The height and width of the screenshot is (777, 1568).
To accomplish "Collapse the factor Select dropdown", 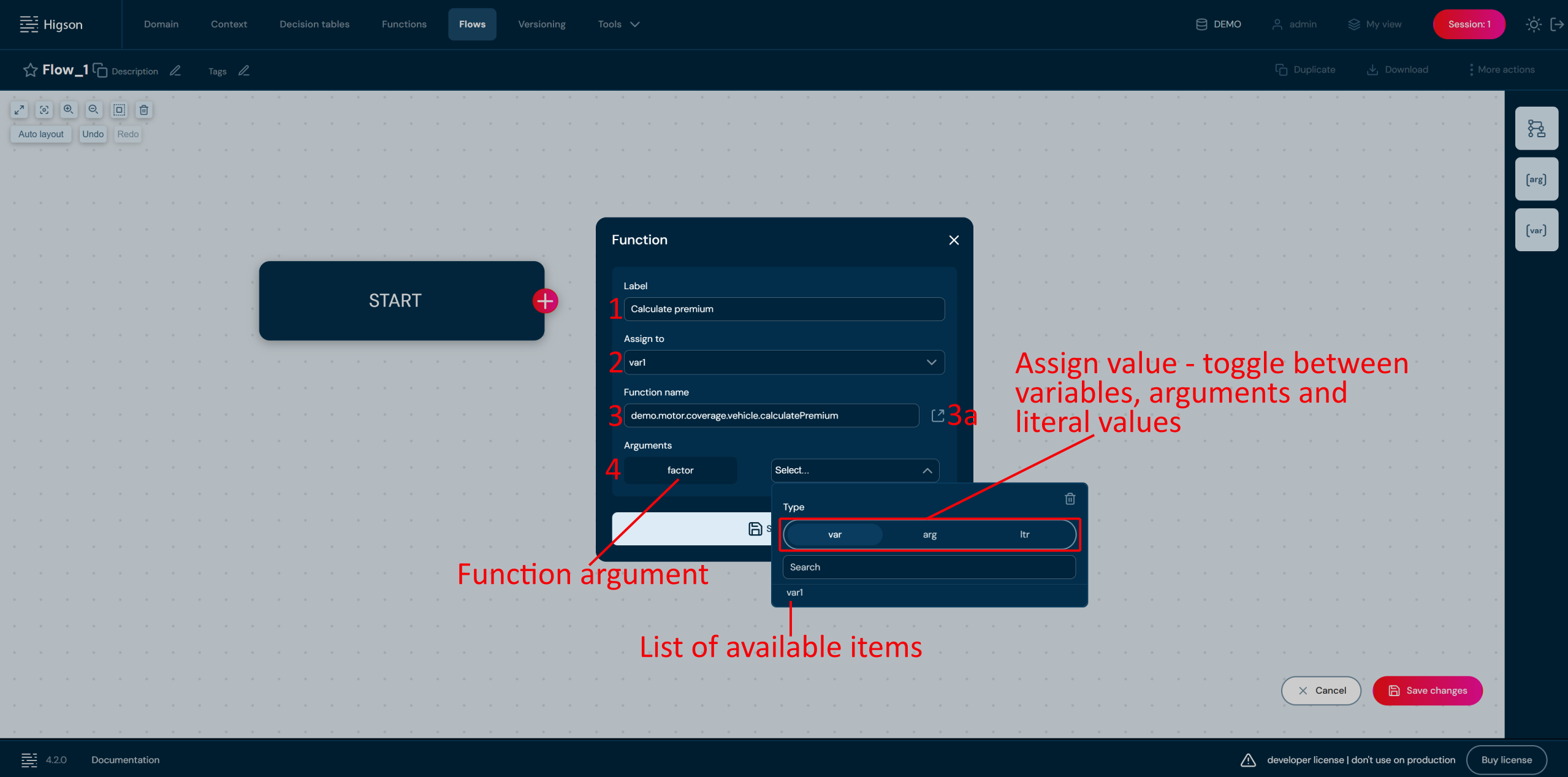I will [927, 471].
